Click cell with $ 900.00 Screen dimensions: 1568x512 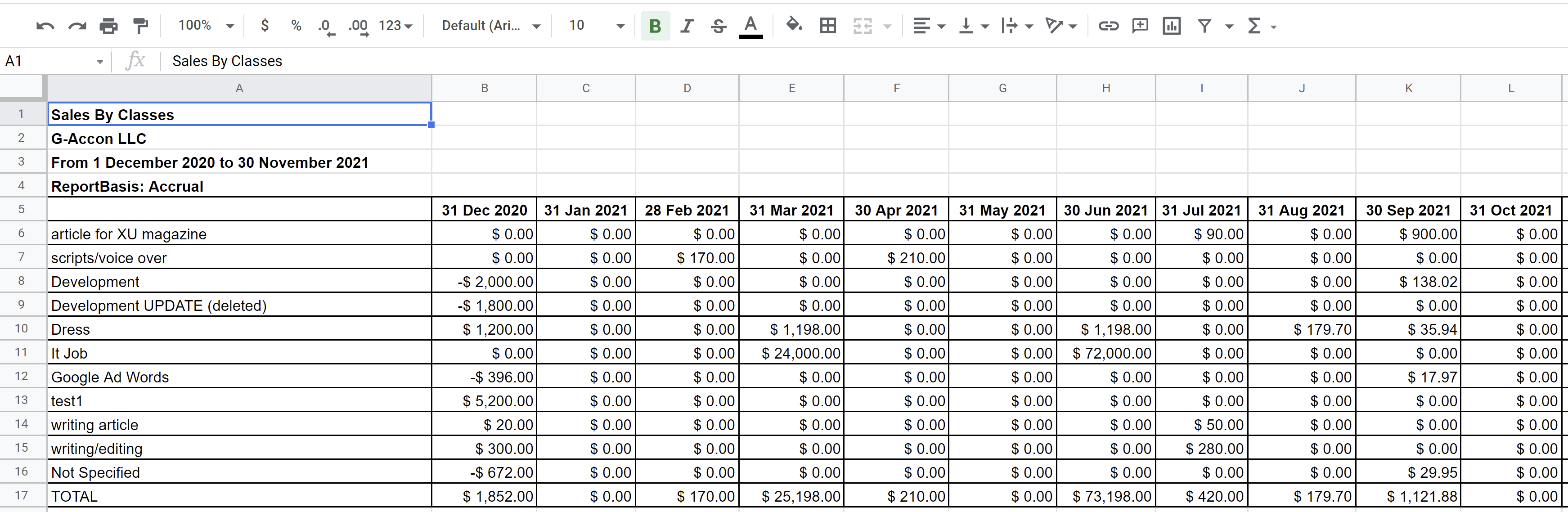click(x=1409, y=234)
